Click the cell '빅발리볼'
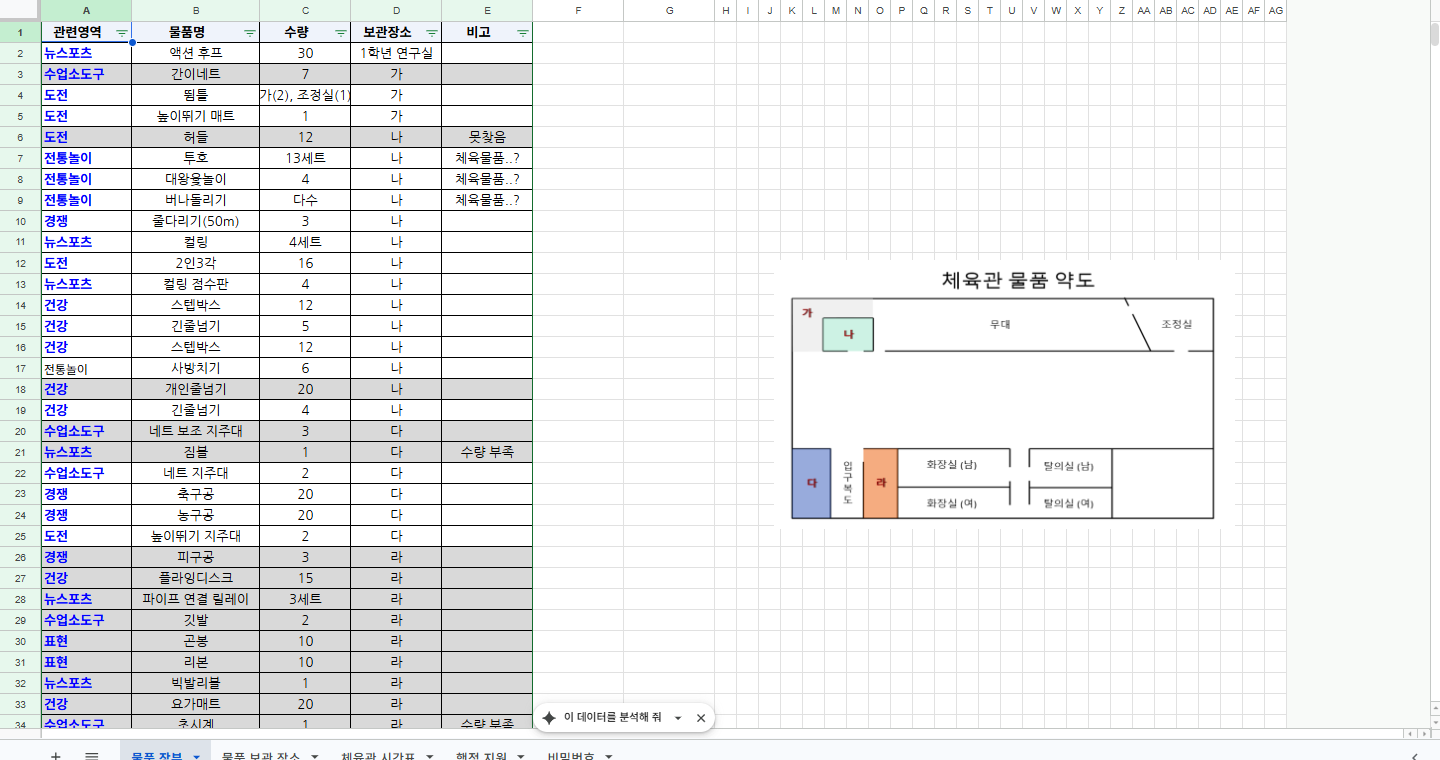1440x760 pixels. click(196, 683)
